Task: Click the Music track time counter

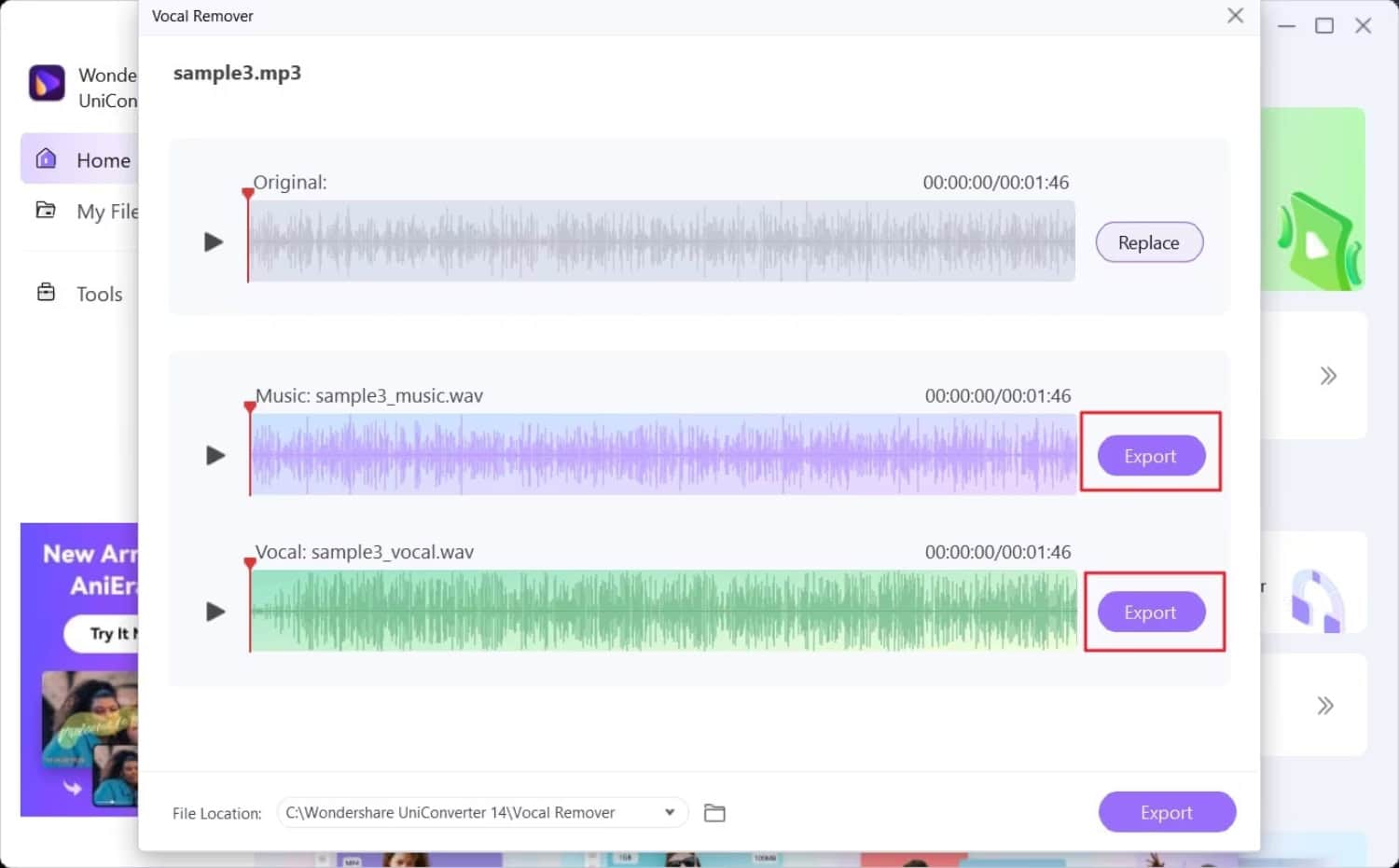Action: [998, 396]
